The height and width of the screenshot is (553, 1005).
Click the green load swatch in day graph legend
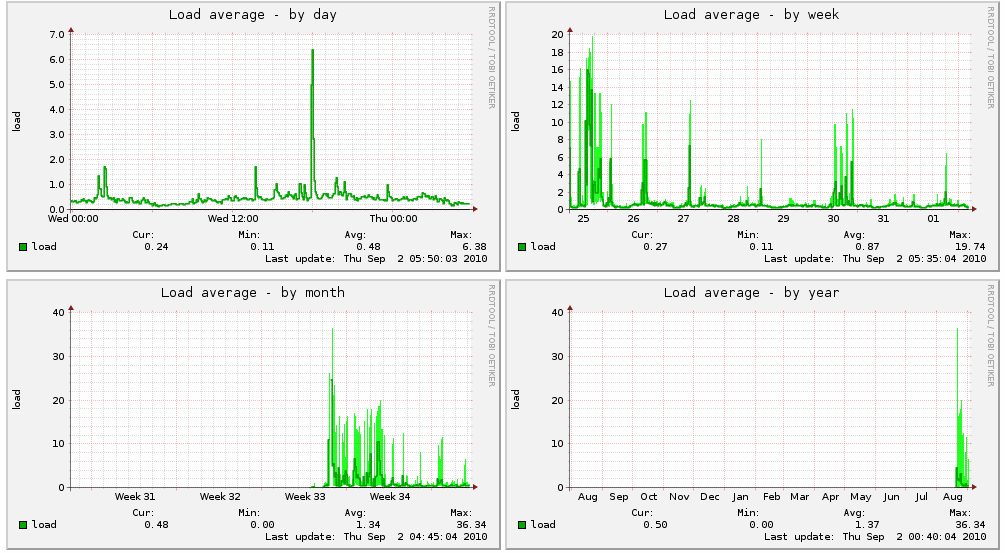(x=23, y=247)
